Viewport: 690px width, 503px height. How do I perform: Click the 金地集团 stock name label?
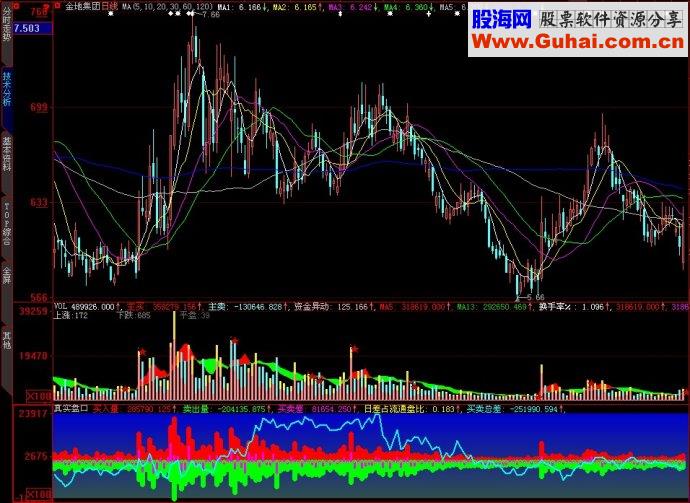[x=83, y=7]
